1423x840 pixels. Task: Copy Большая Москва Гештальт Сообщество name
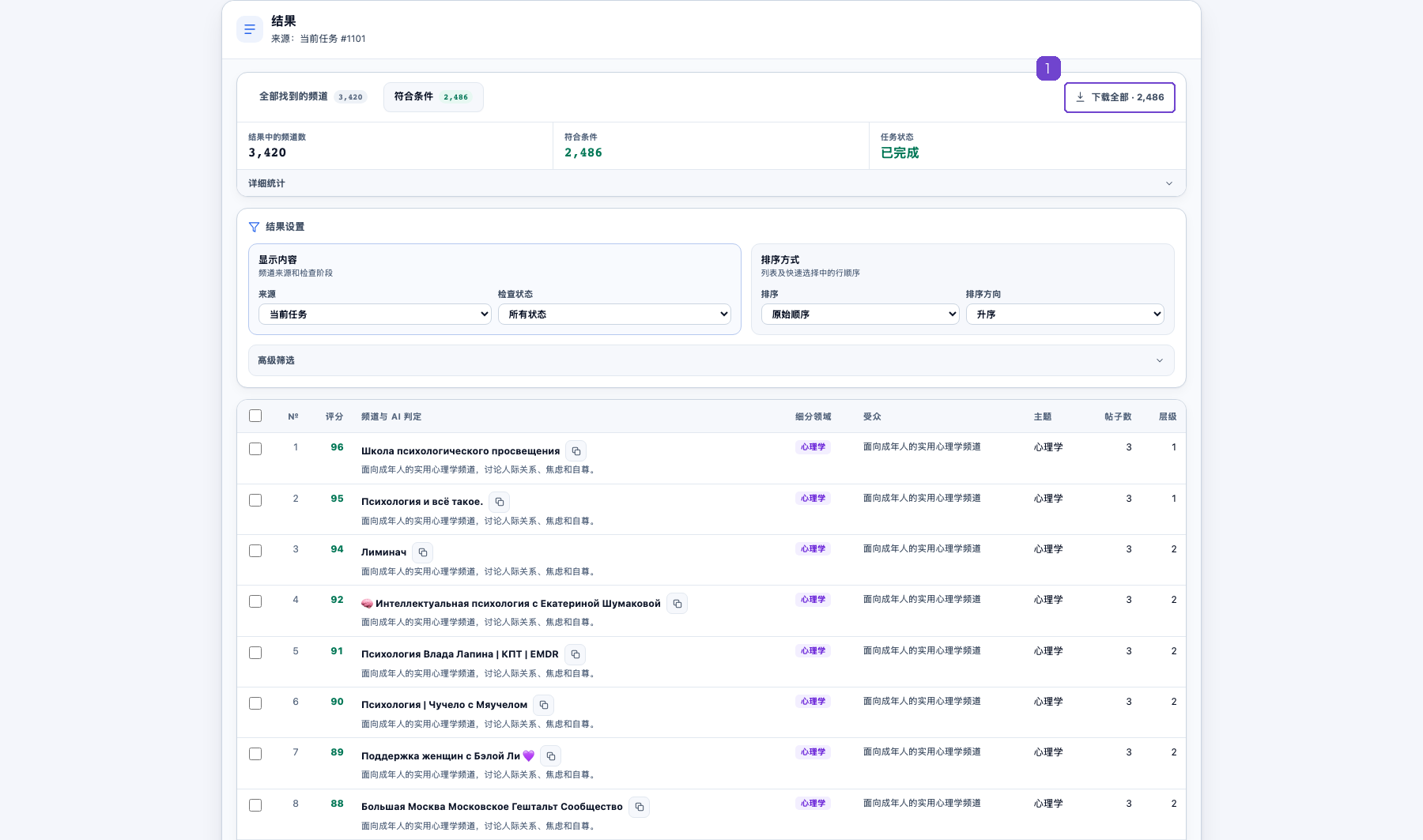pyautogui.click(x=640, y=807)
